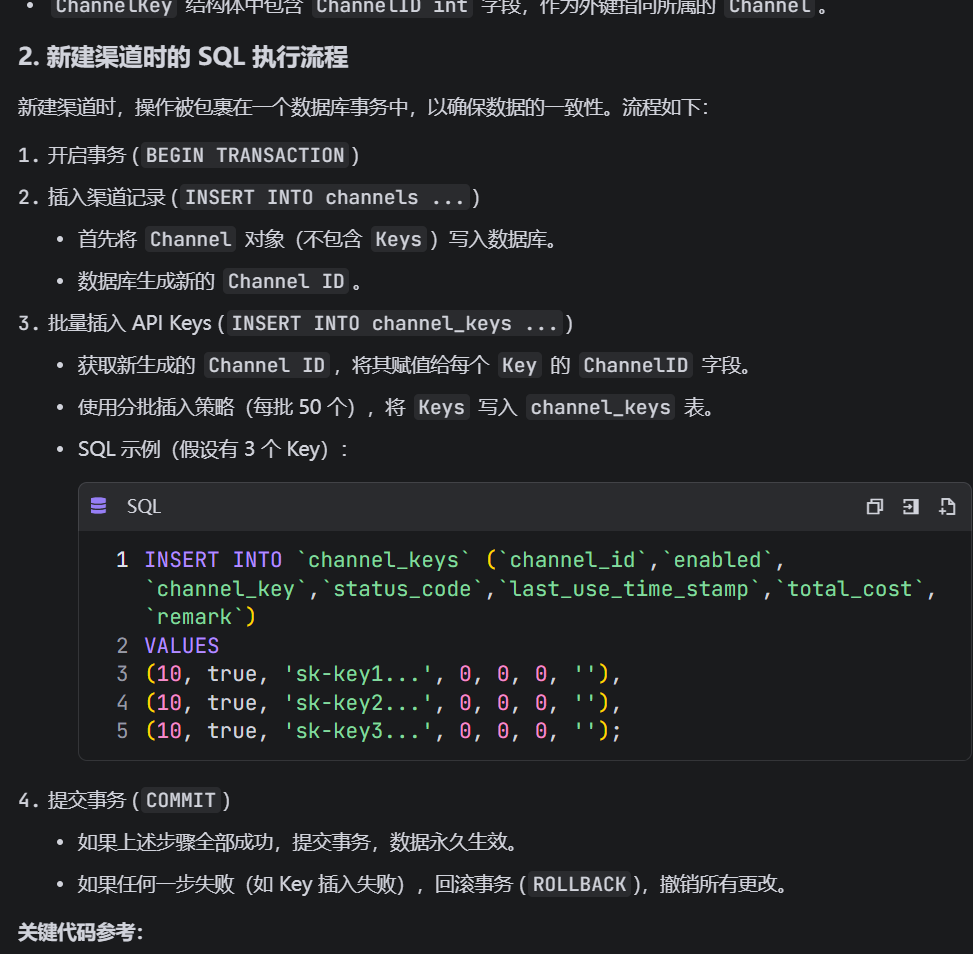Click the 'sk-key2...' string on line 4
The width and height of the screenshot is (973, 954).
357,703
